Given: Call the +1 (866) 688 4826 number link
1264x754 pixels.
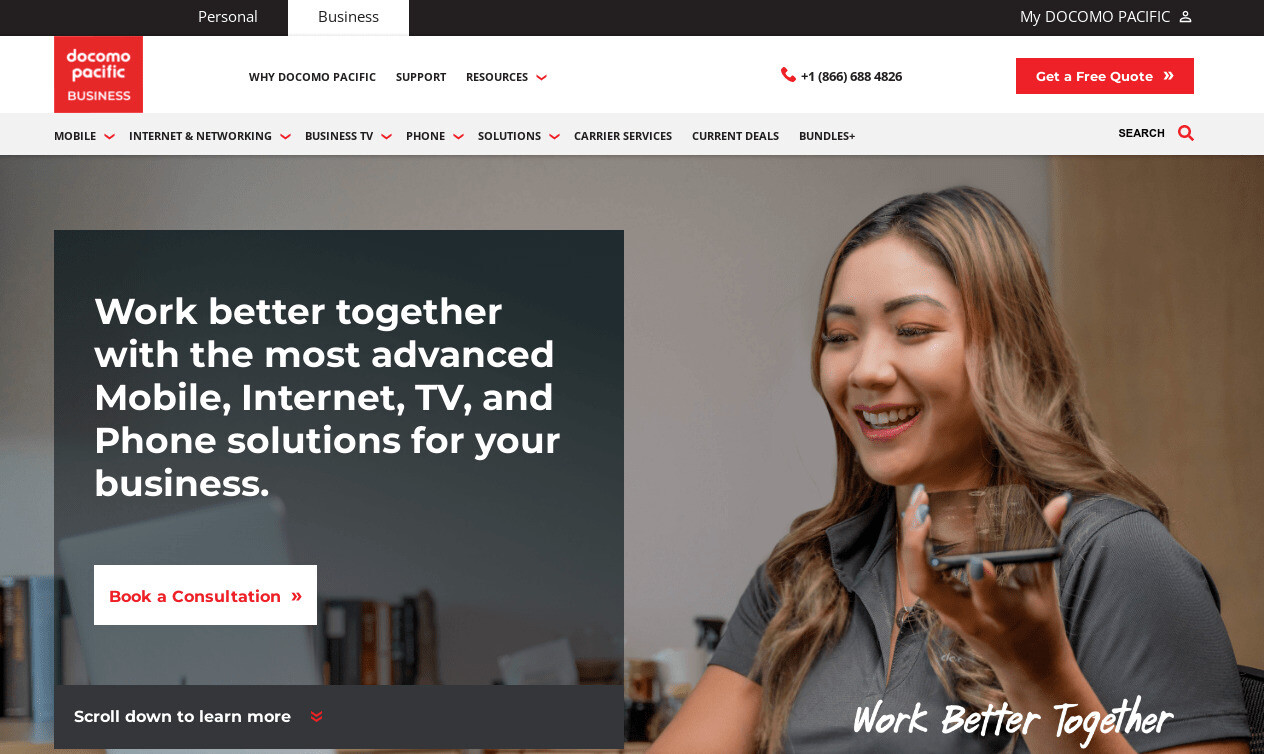Looking at the screenshot, I should (x=851, y=76).
